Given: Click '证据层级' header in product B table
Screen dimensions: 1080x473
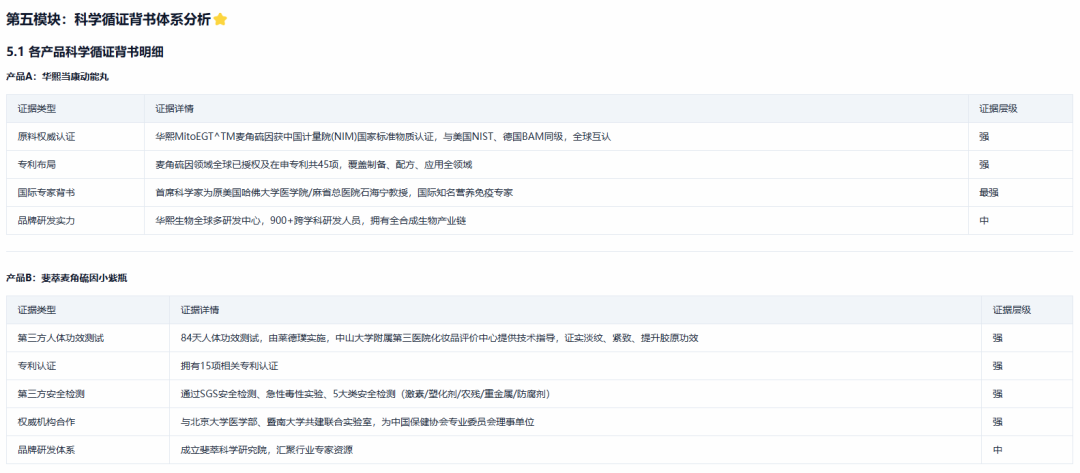Looking at the screenshot, I should 1012,310.
